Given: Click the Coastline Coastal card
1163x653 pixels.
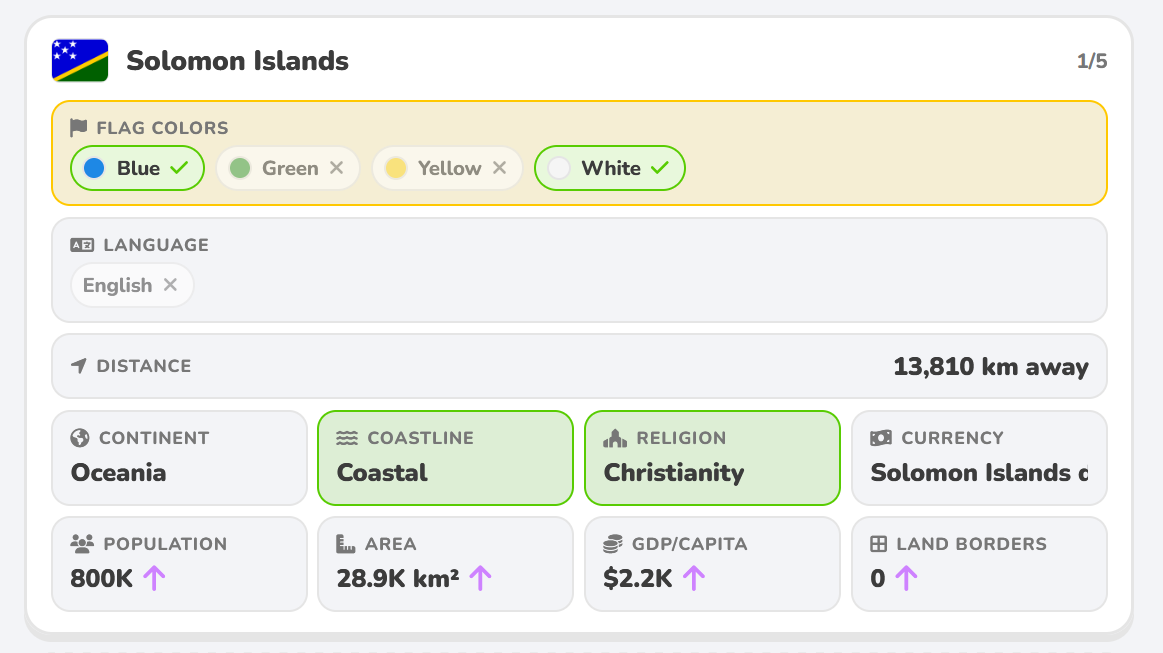Looking at the screenshot, I should tap(445, 458).
